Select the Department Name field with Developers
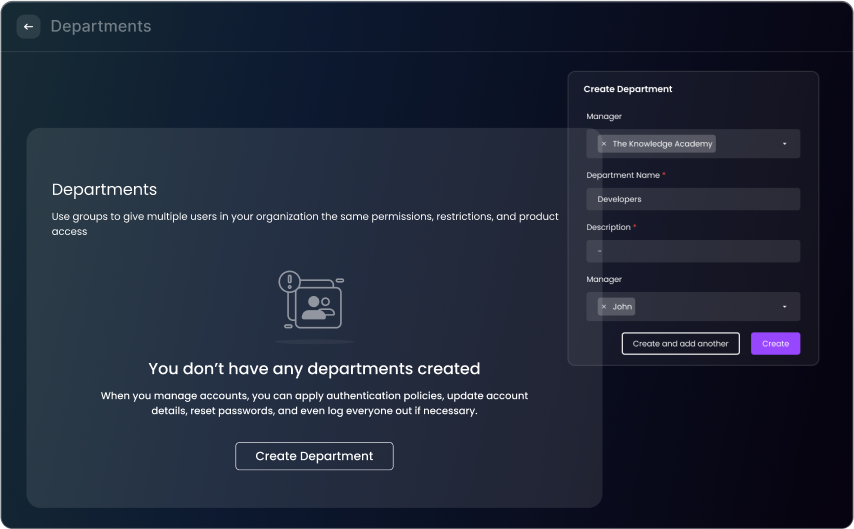 coord(693,199)
